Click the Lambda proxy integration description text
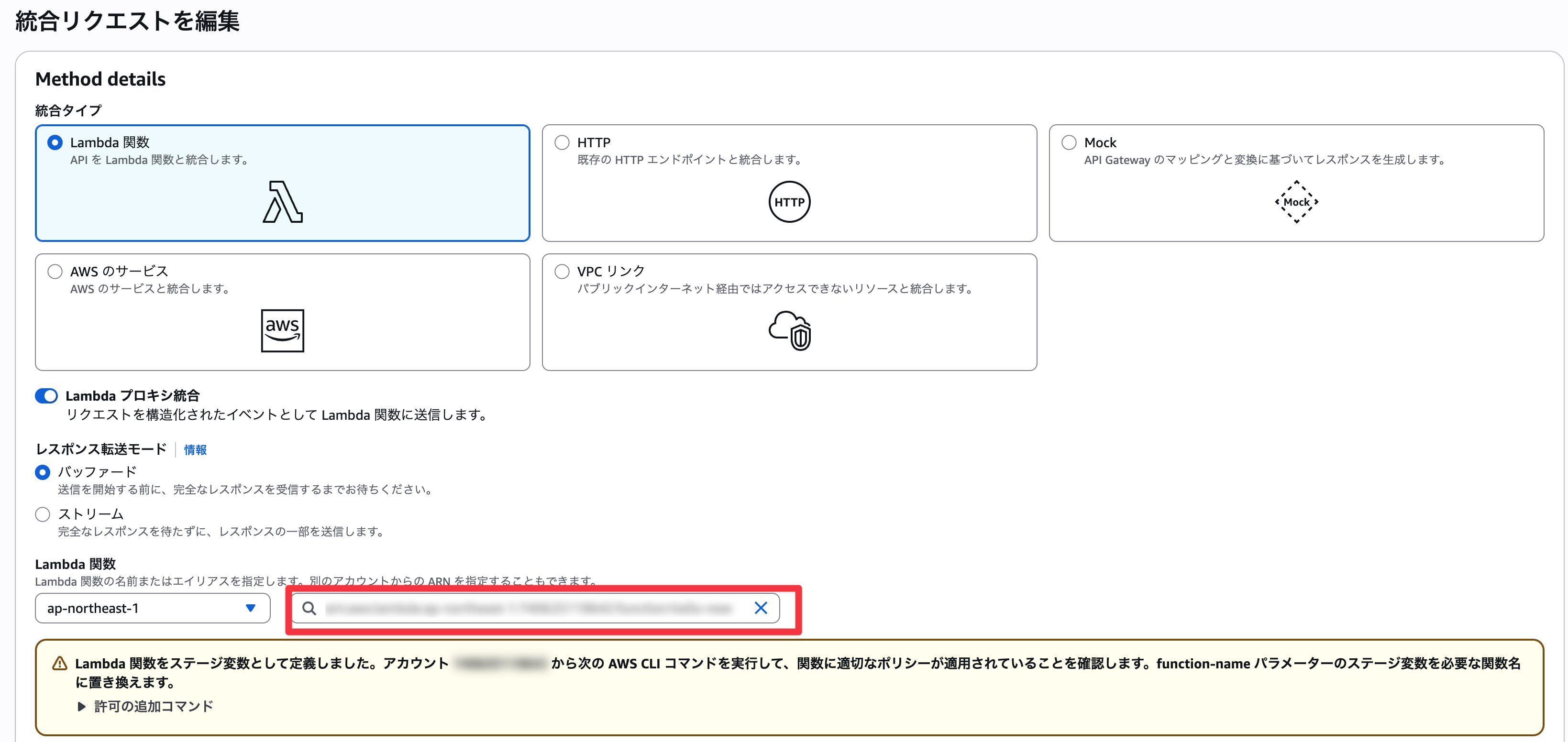The image size is (1568, 742). [x=277, y=415]
